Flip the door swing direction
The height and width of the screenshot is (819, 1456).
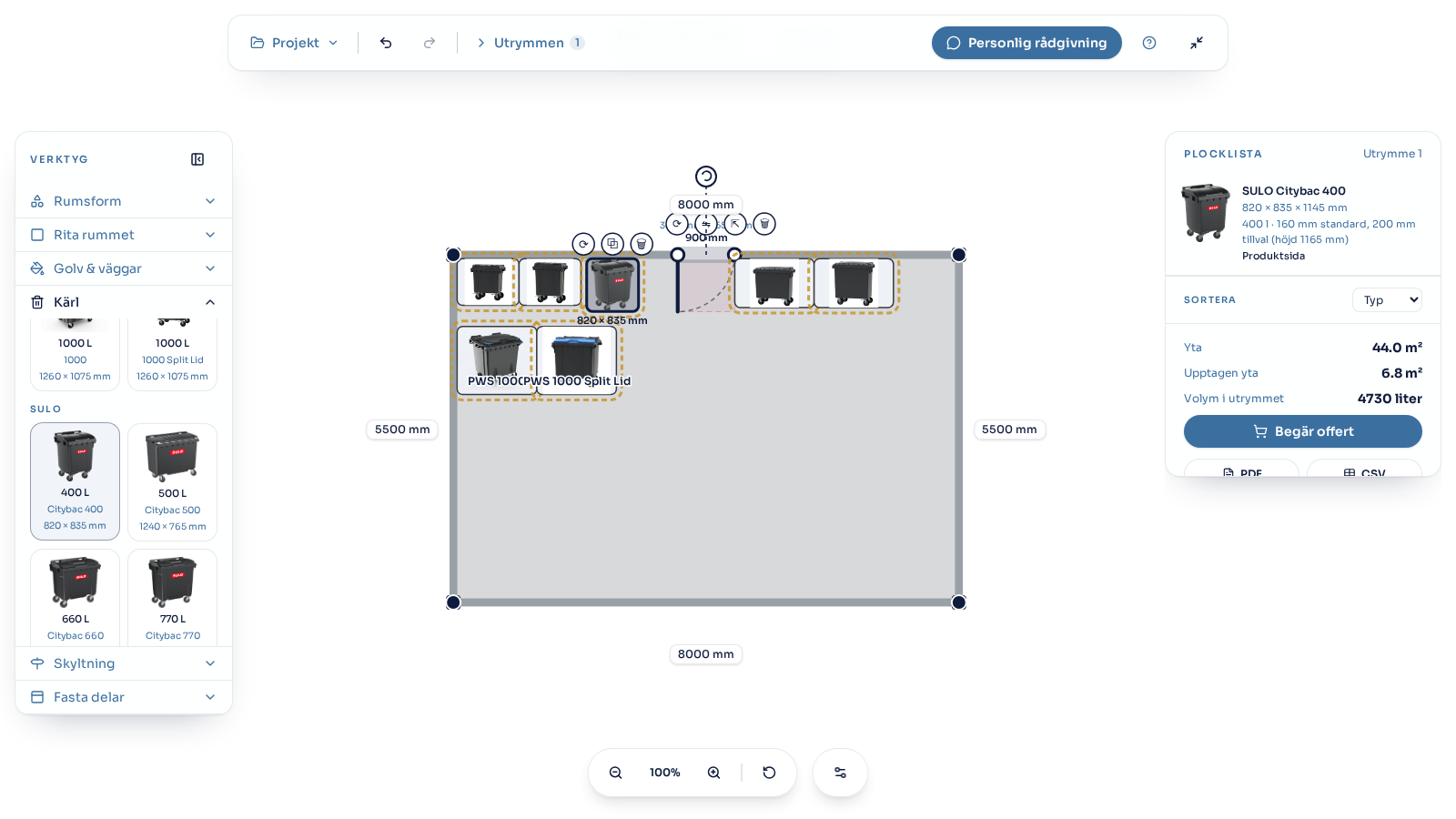(706, 224)
